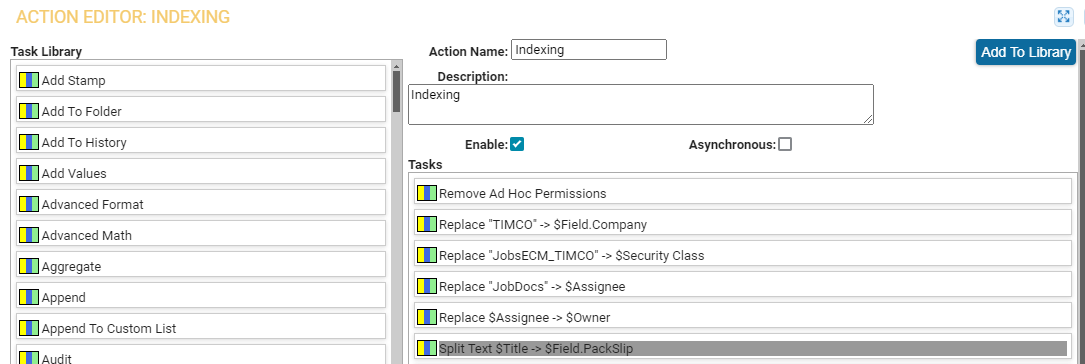Click the Add To Folder task icon
1085x364 pixels.
(x=29, y=111)
